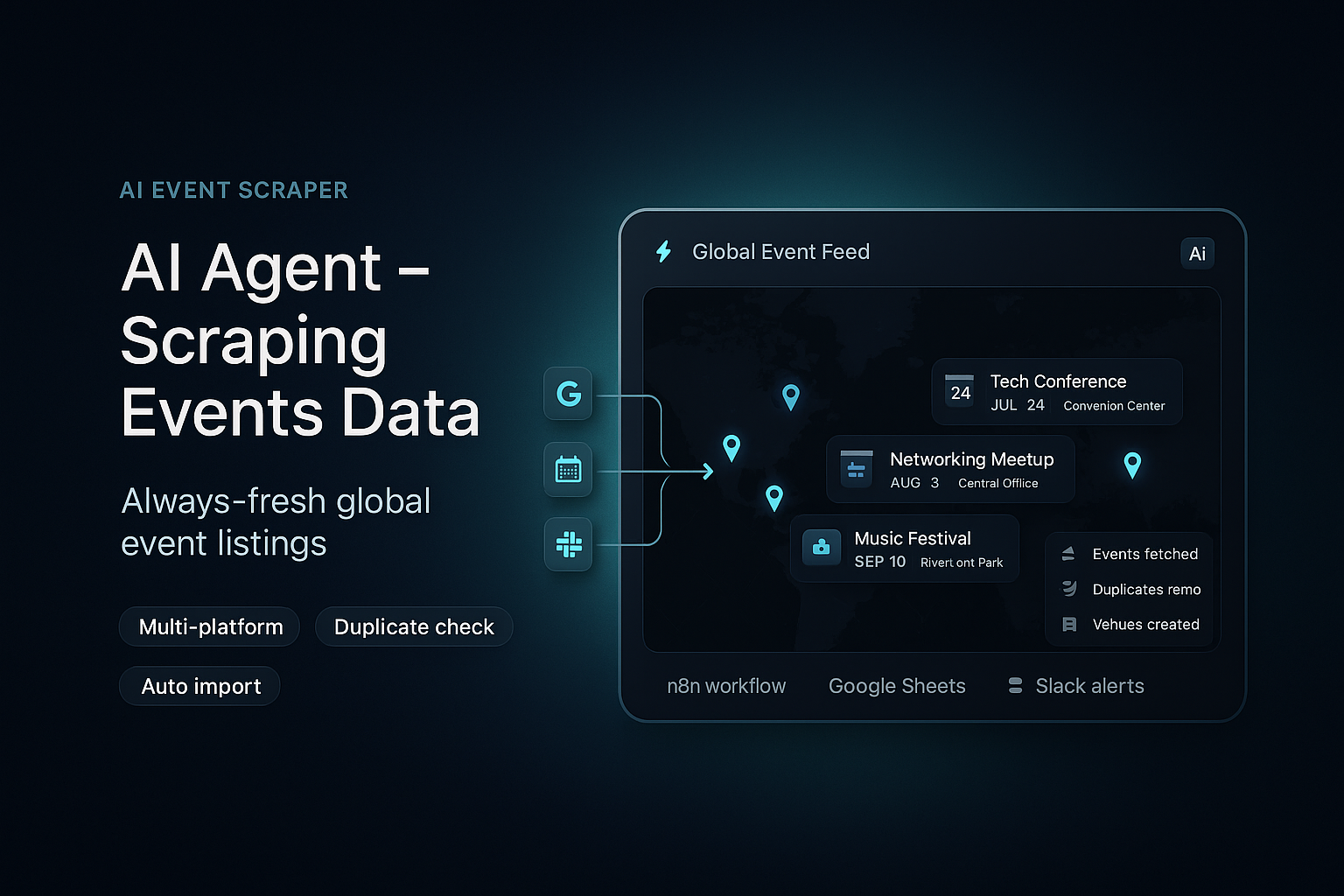
Task: Click the list icon on Networking Meetup card
Action: pyautogui.click(x=857, y=468)
